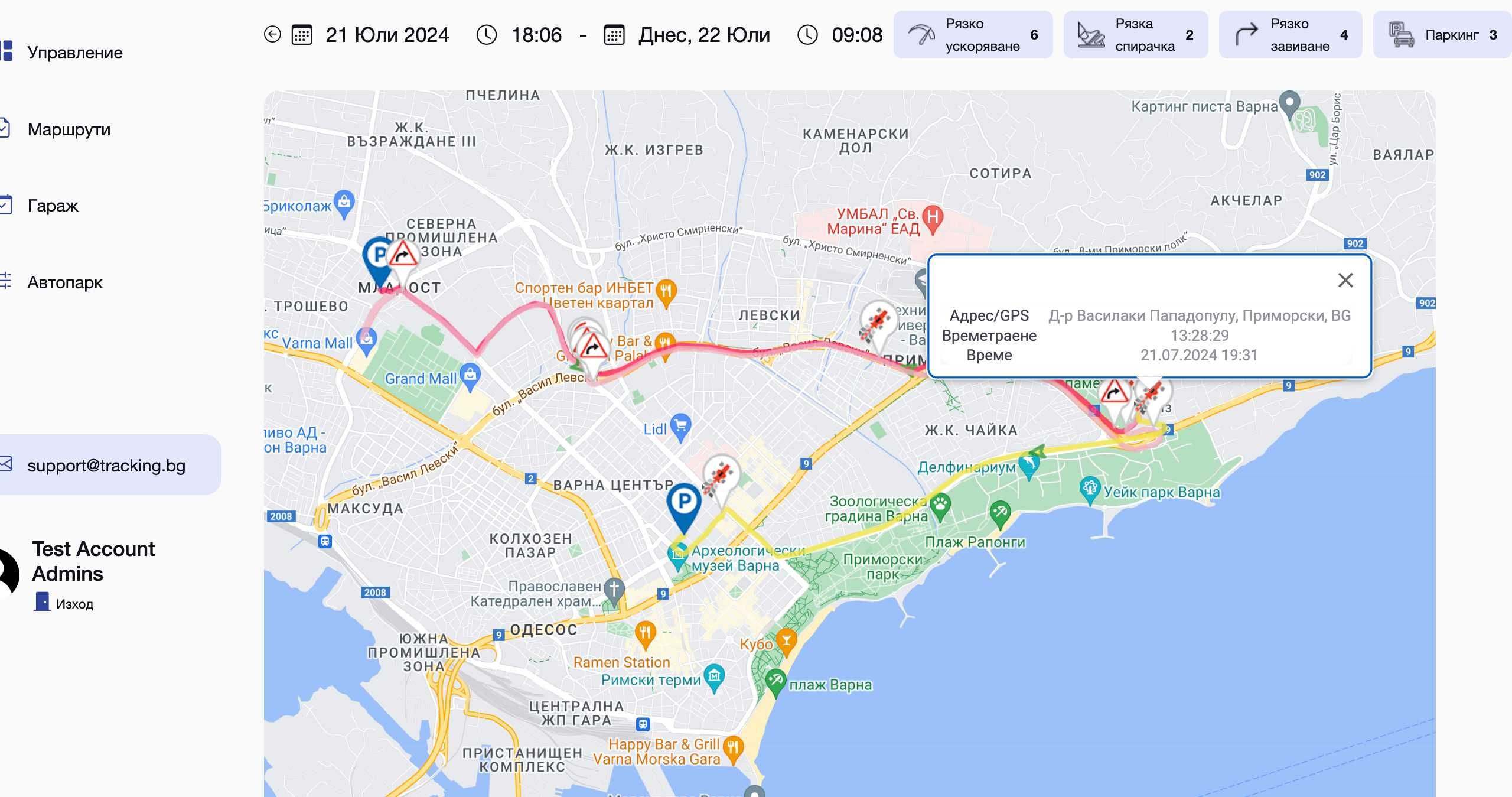Click the Археологически музей Варна pin
Screen dimensions: 1512x797
tap(678, 557)
